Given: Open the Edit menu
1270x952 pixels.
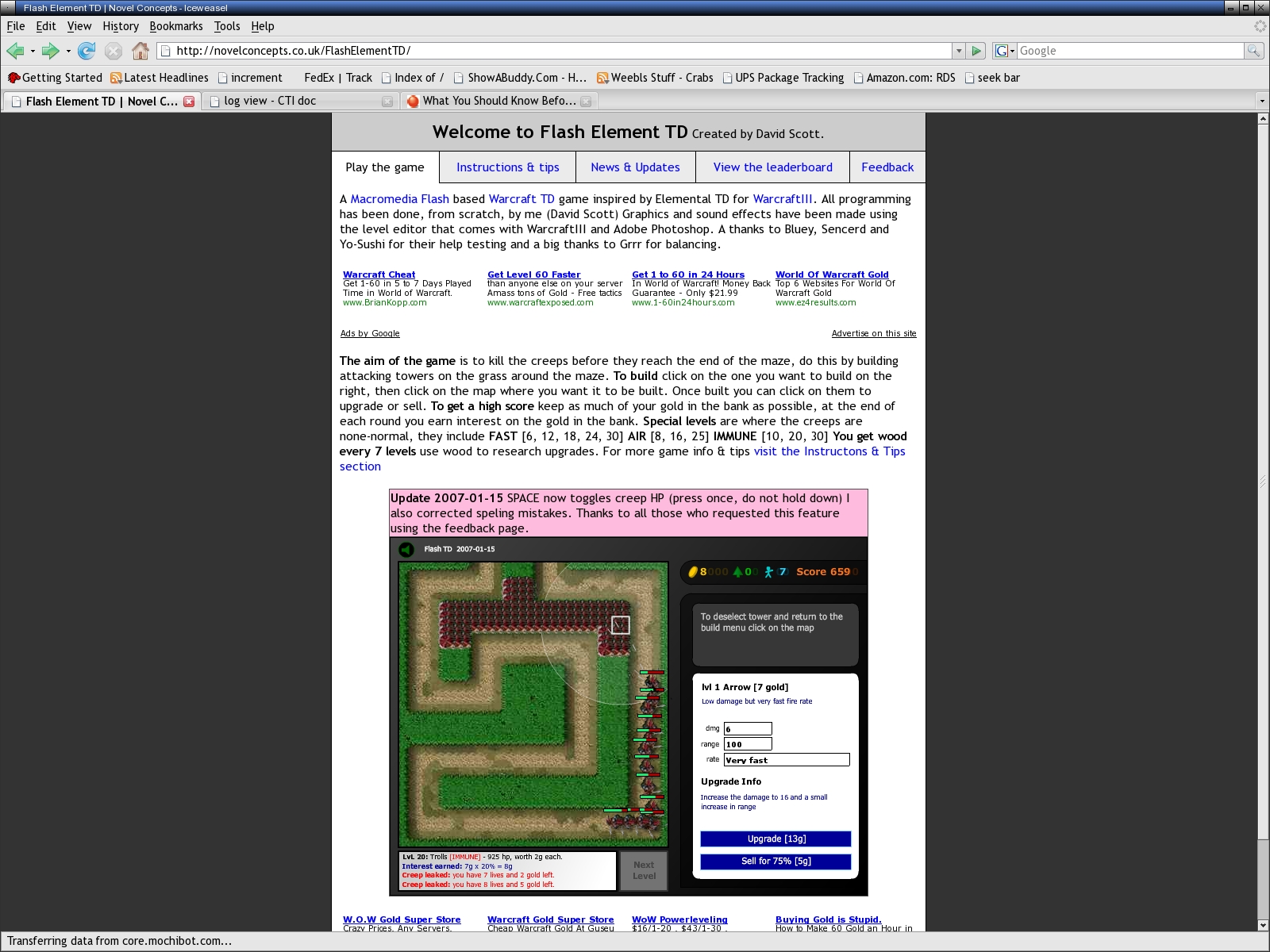Looking at the screenshot, I should 46,26.
